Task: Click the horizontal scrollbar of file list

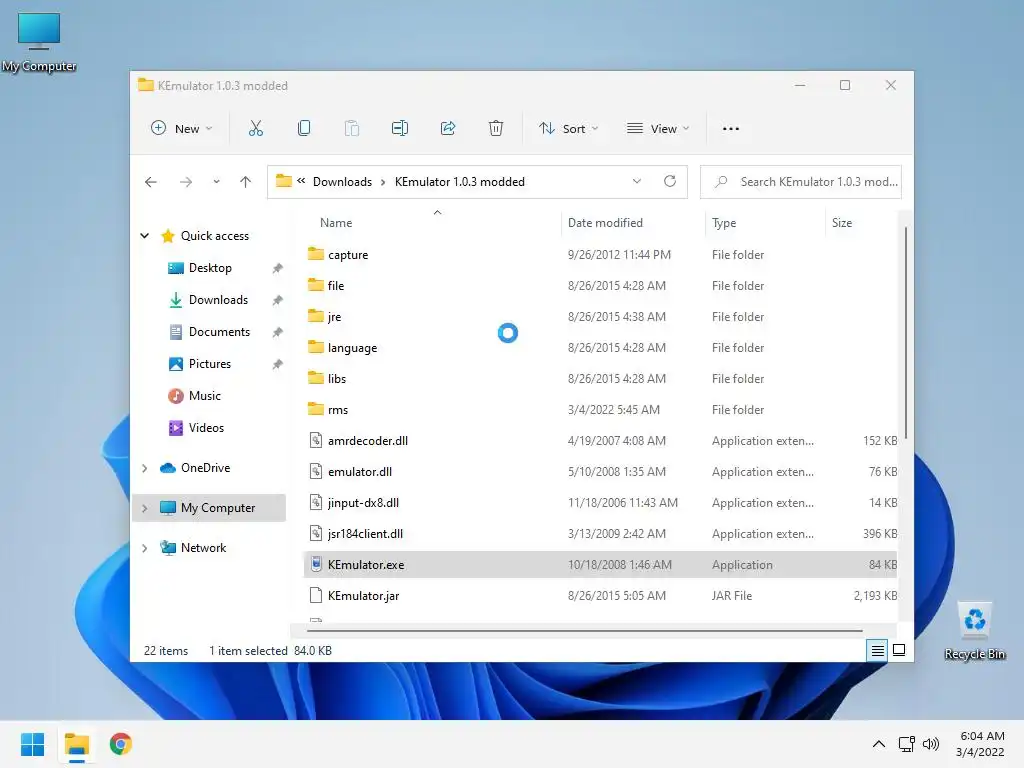Action: (x=584, y=631)
